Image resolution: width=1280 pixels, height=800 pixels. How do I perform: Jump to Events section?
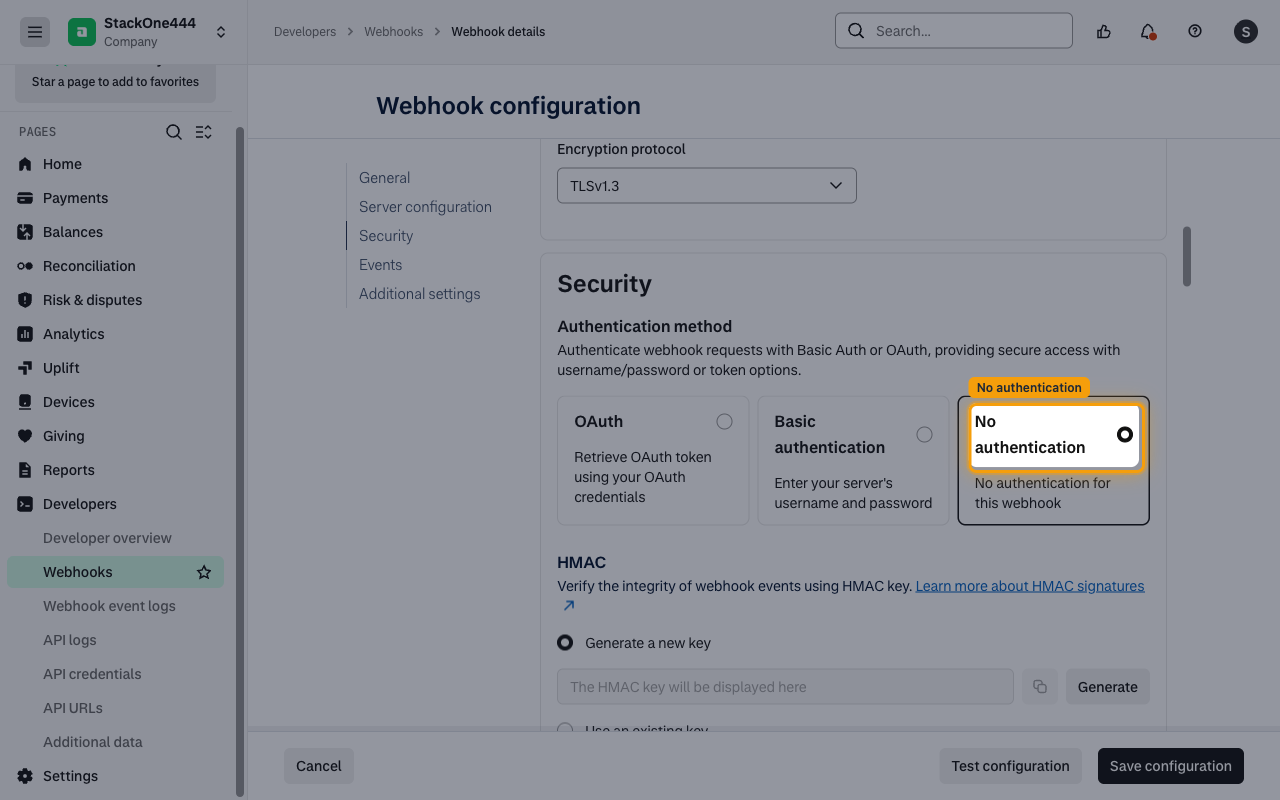[x=380, y=265]
